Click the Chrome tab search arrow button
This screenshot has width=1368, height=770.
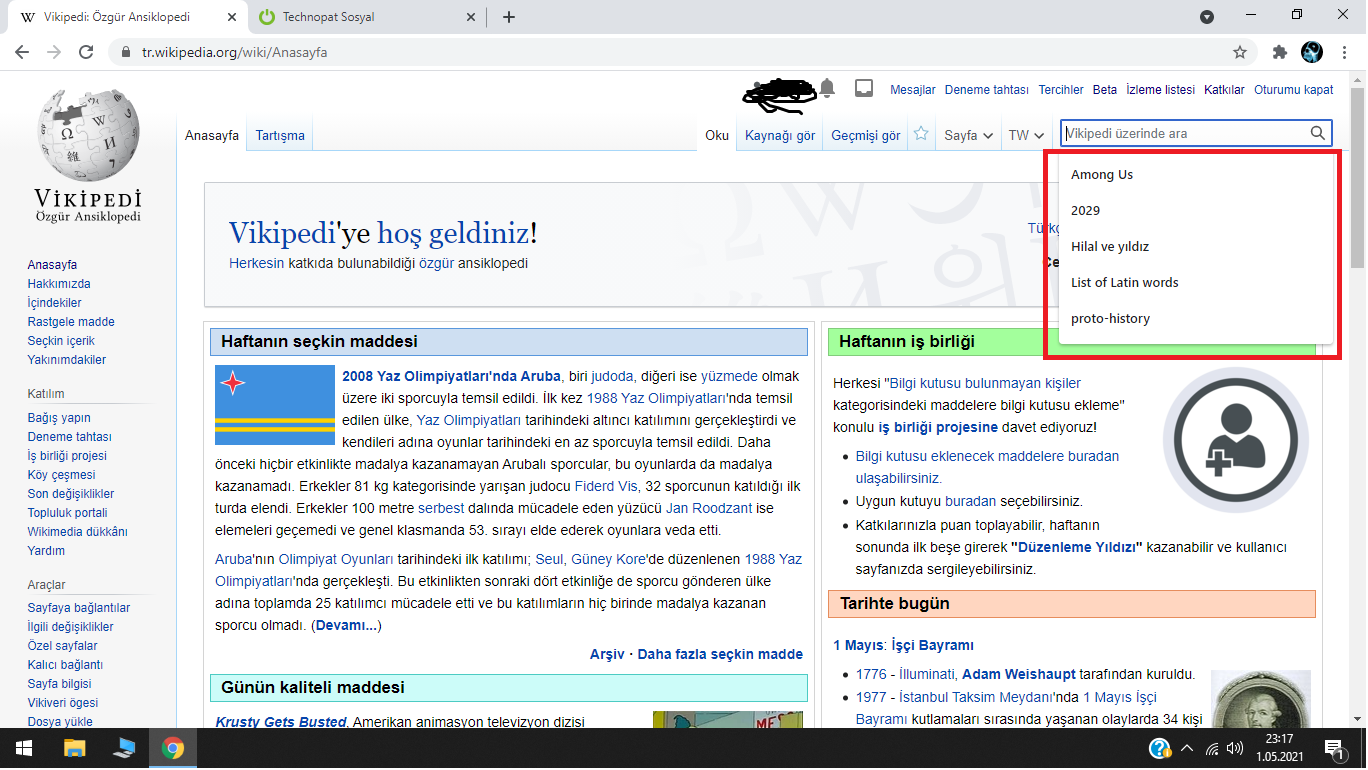point(1207,17)
